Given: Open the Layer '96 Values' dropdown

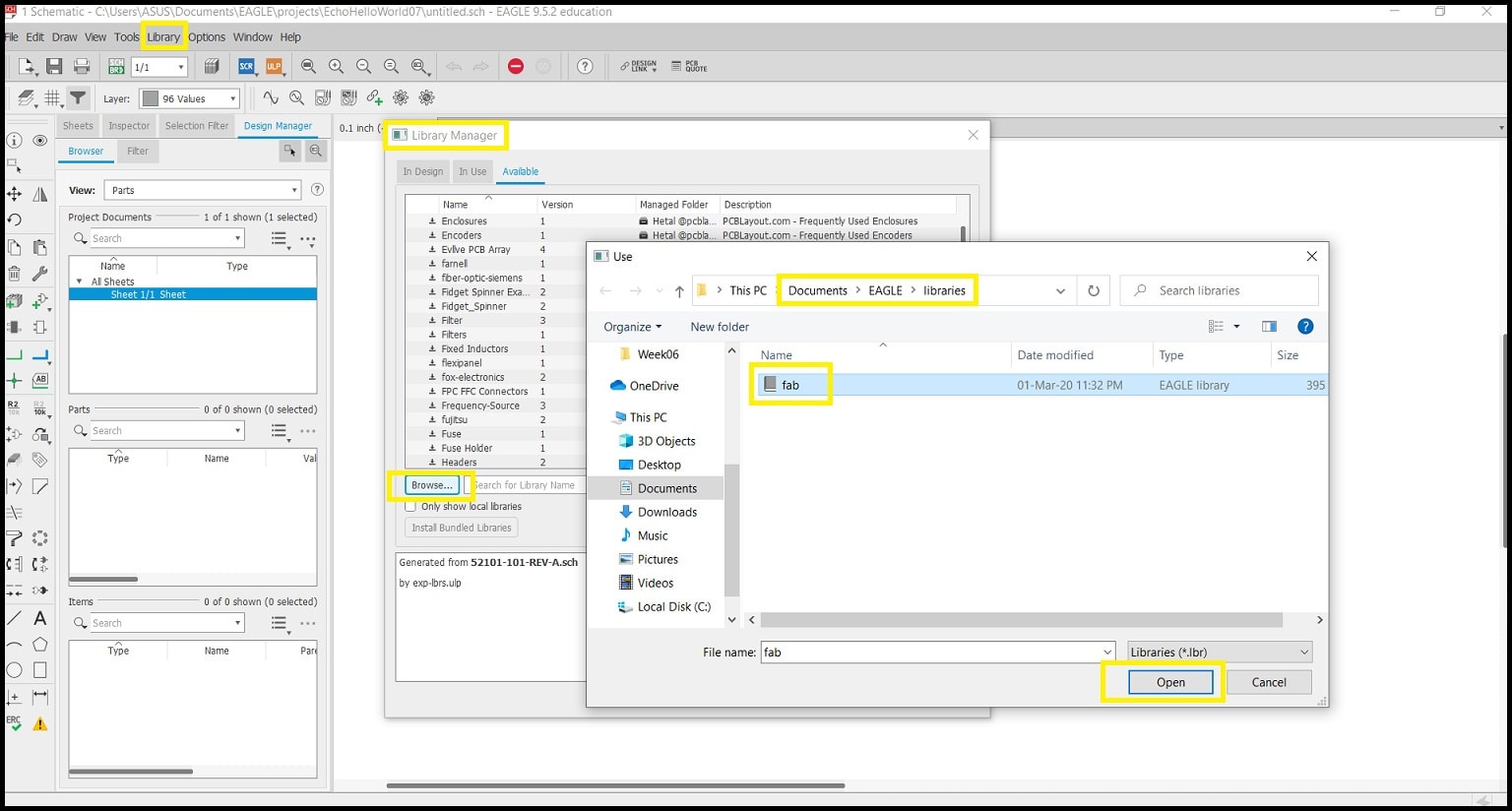Looking at the screenshot, I should (190, 98).
